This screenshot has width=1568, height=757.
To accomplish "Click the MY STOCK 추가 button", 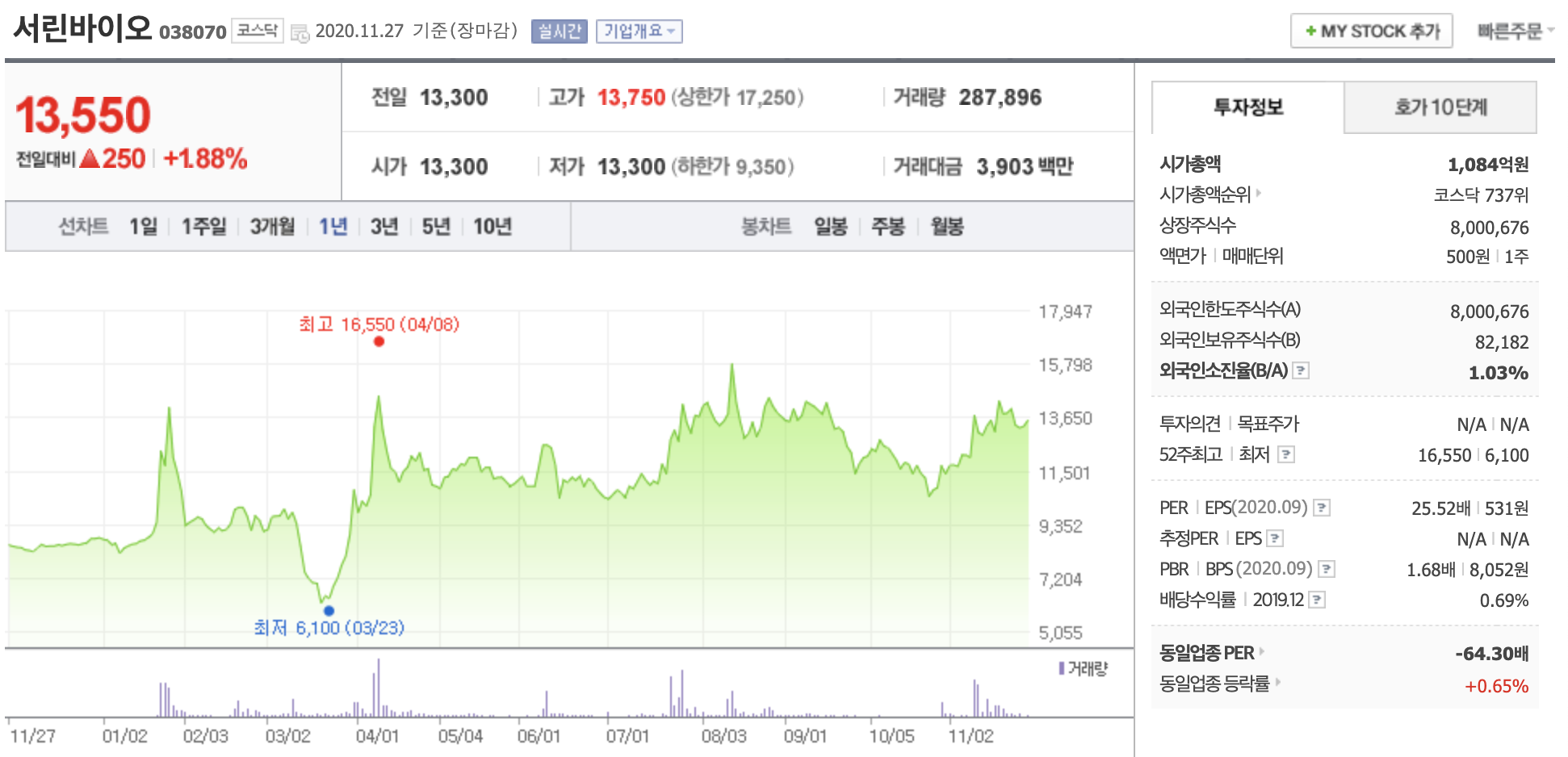I will 1372,31.
